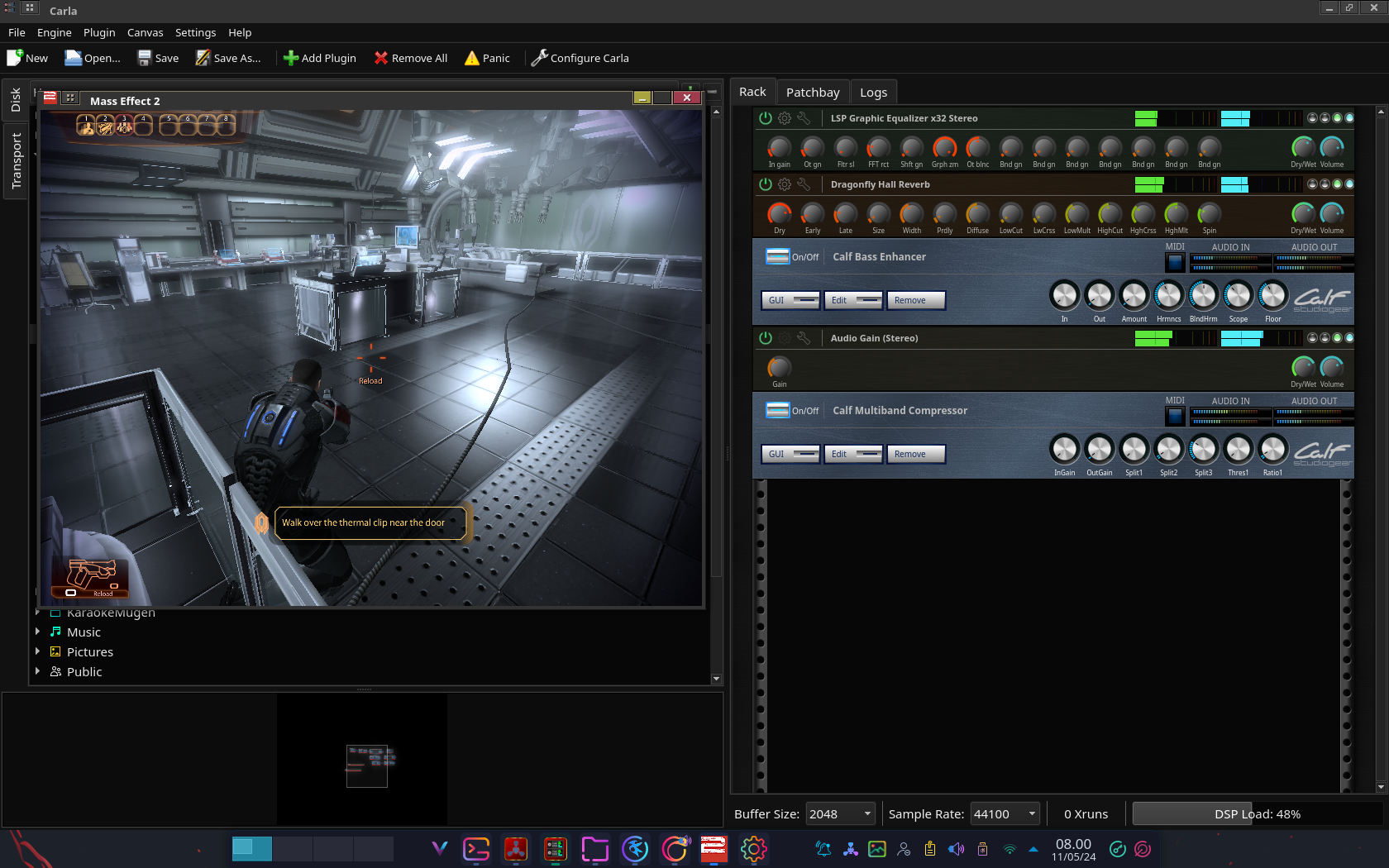This screenshot has width=1389, height=868.
Task: Open the Buffer Size dropdown
Action: point(841,813)
